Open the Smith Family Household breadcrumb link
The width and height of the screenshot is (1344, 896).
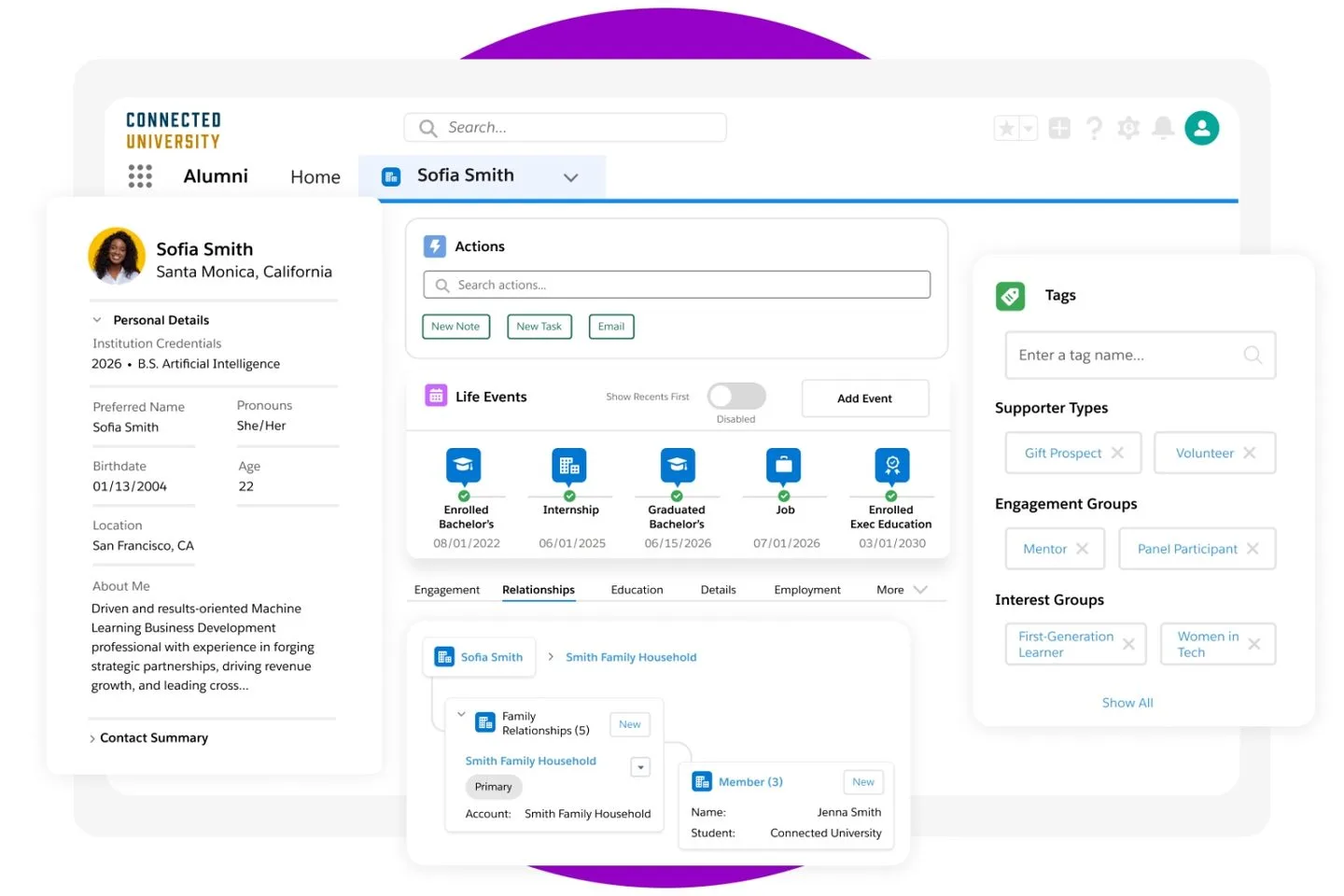pos(631,657)
